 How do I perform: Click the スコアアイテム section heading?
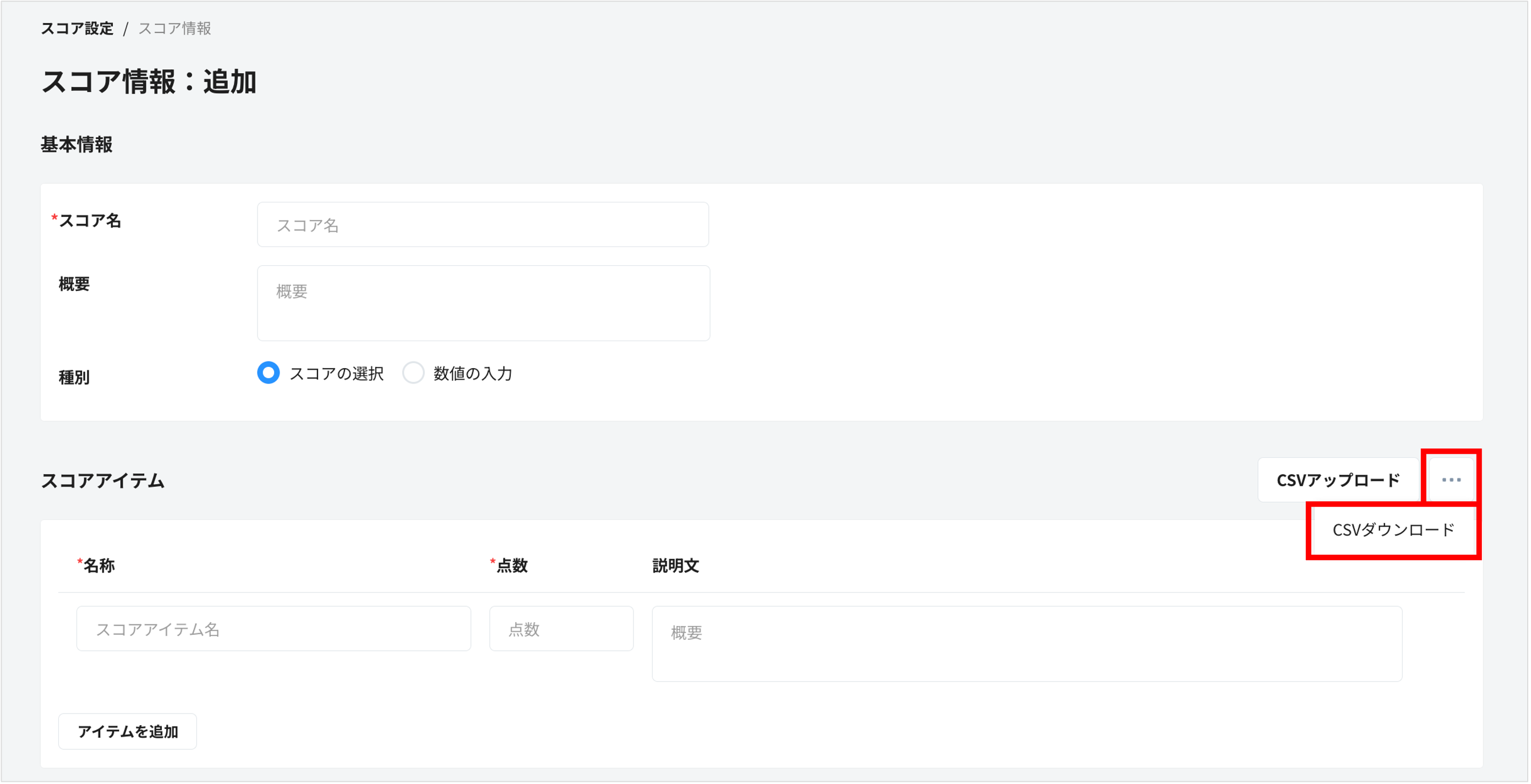coord(102,480)
